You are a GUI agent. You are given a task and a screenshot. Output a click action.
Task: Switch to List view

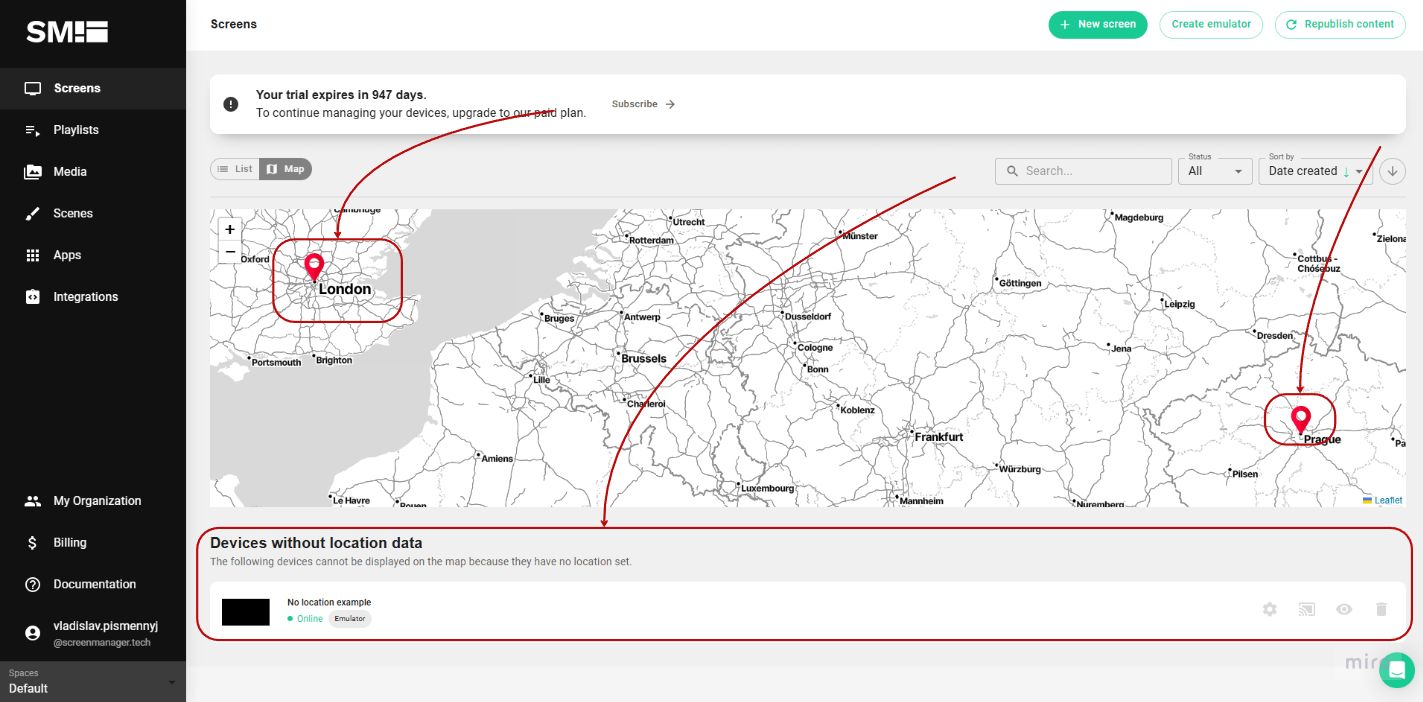point(235,168)
